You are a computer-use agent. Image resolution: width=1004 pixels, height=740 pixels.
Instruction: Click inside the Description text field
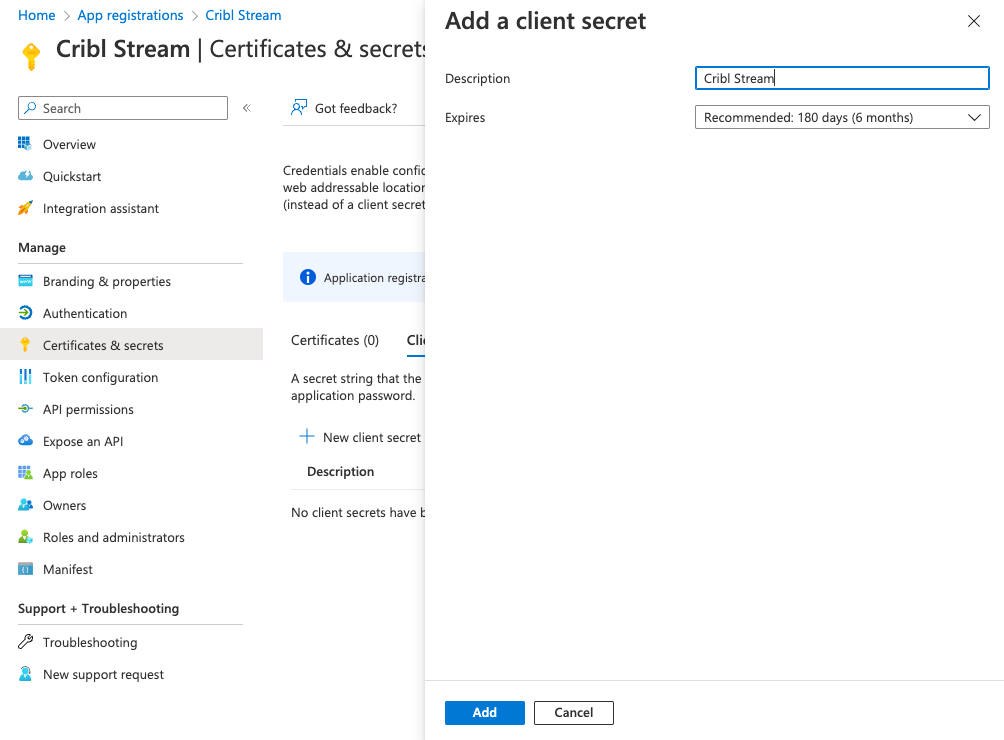841,78
